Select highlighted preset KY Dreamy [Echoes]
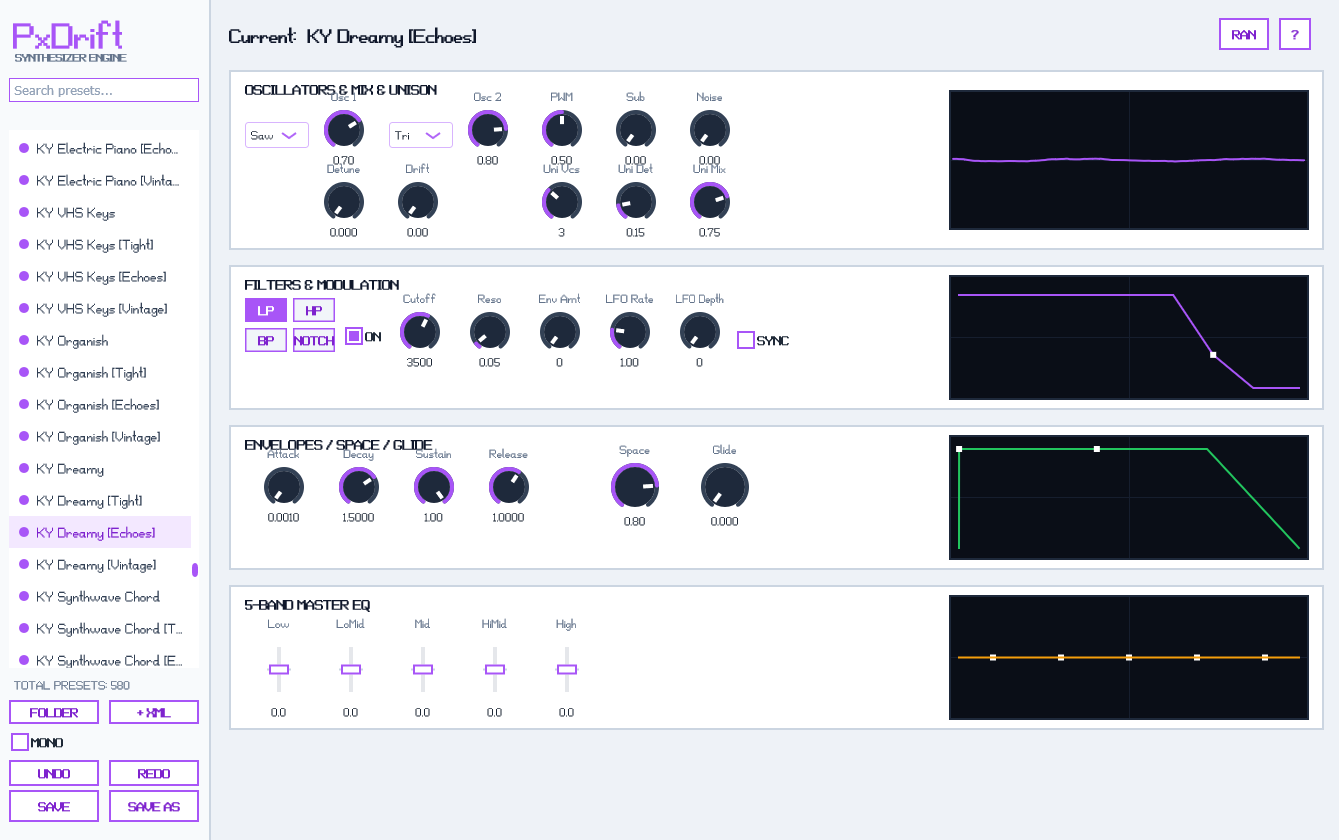Image resolution: width=1339 pixels, height=840 pixels. tap(100, 533)
